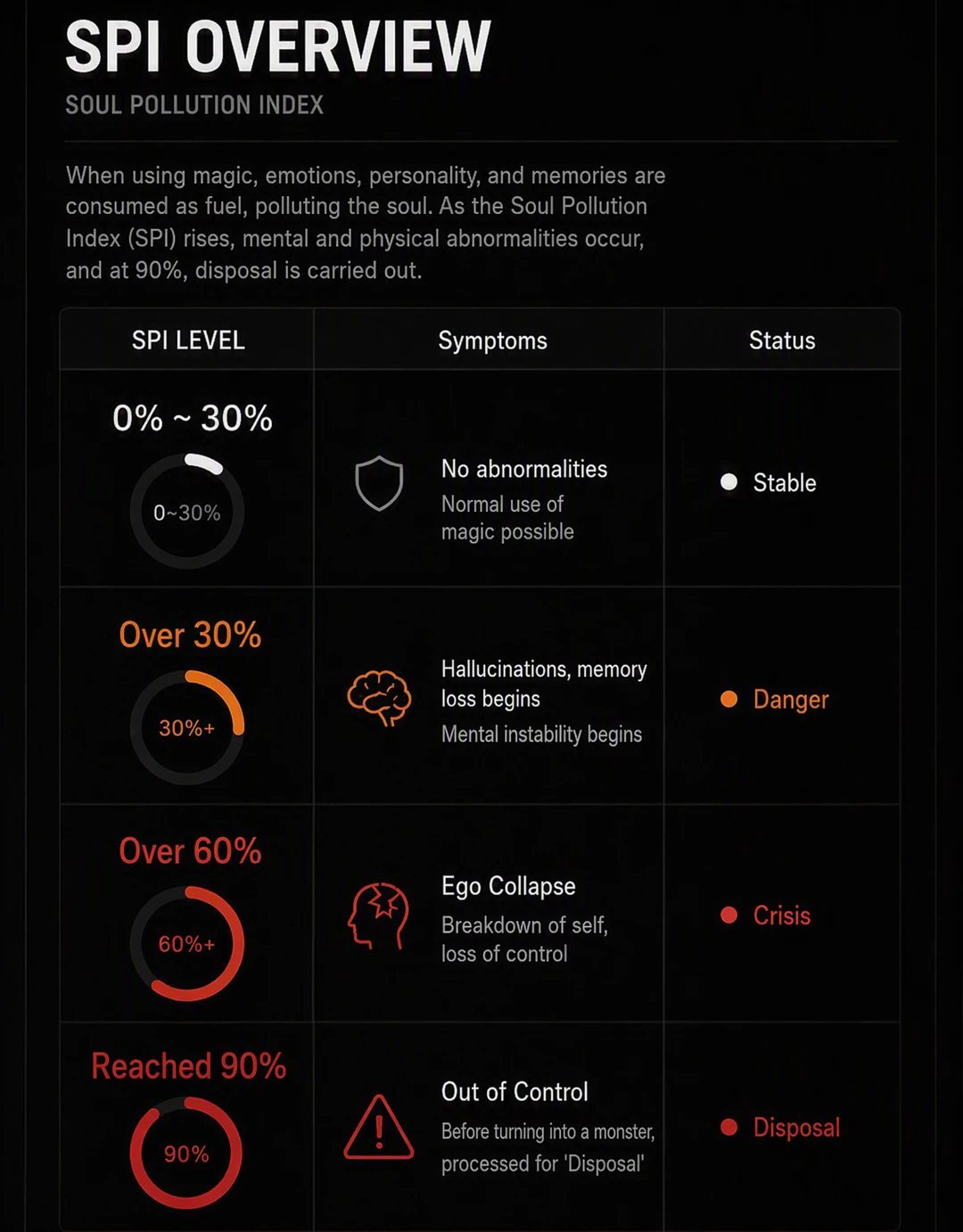Select the 30%+ orange circular gauge

(187, 728)
